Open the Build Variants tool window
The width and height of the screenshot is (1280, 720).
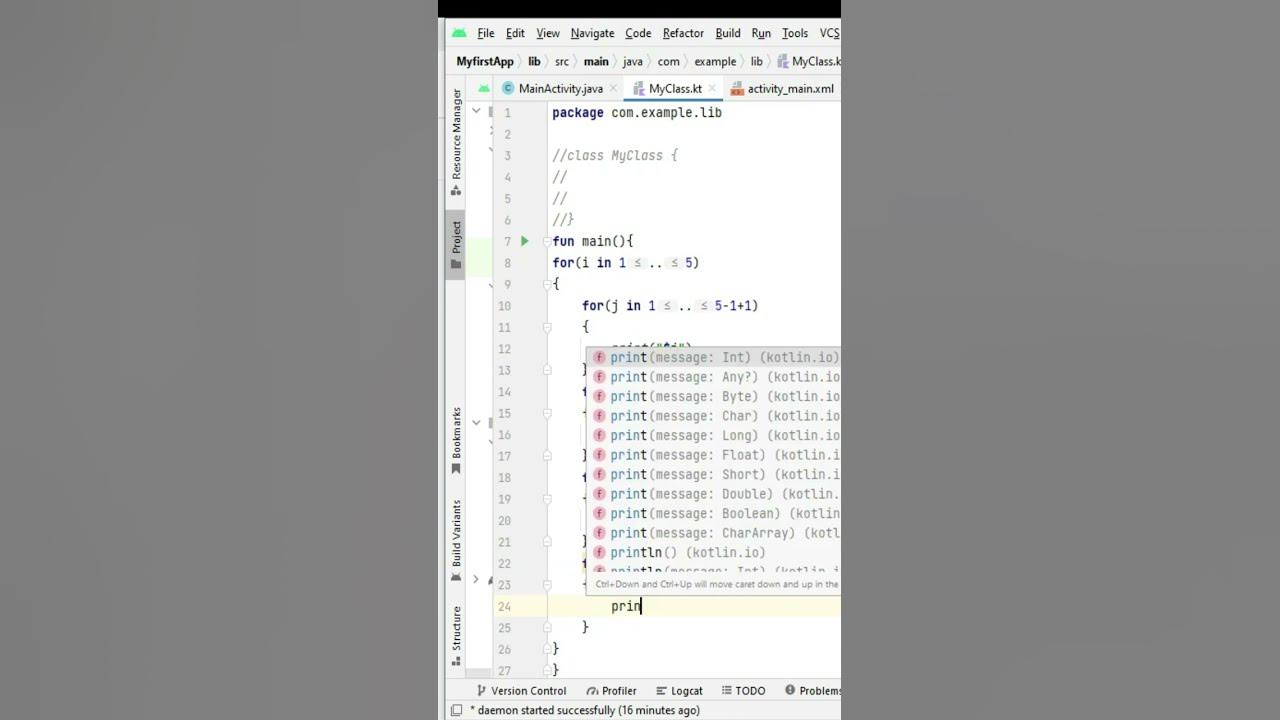coord(456,541)
